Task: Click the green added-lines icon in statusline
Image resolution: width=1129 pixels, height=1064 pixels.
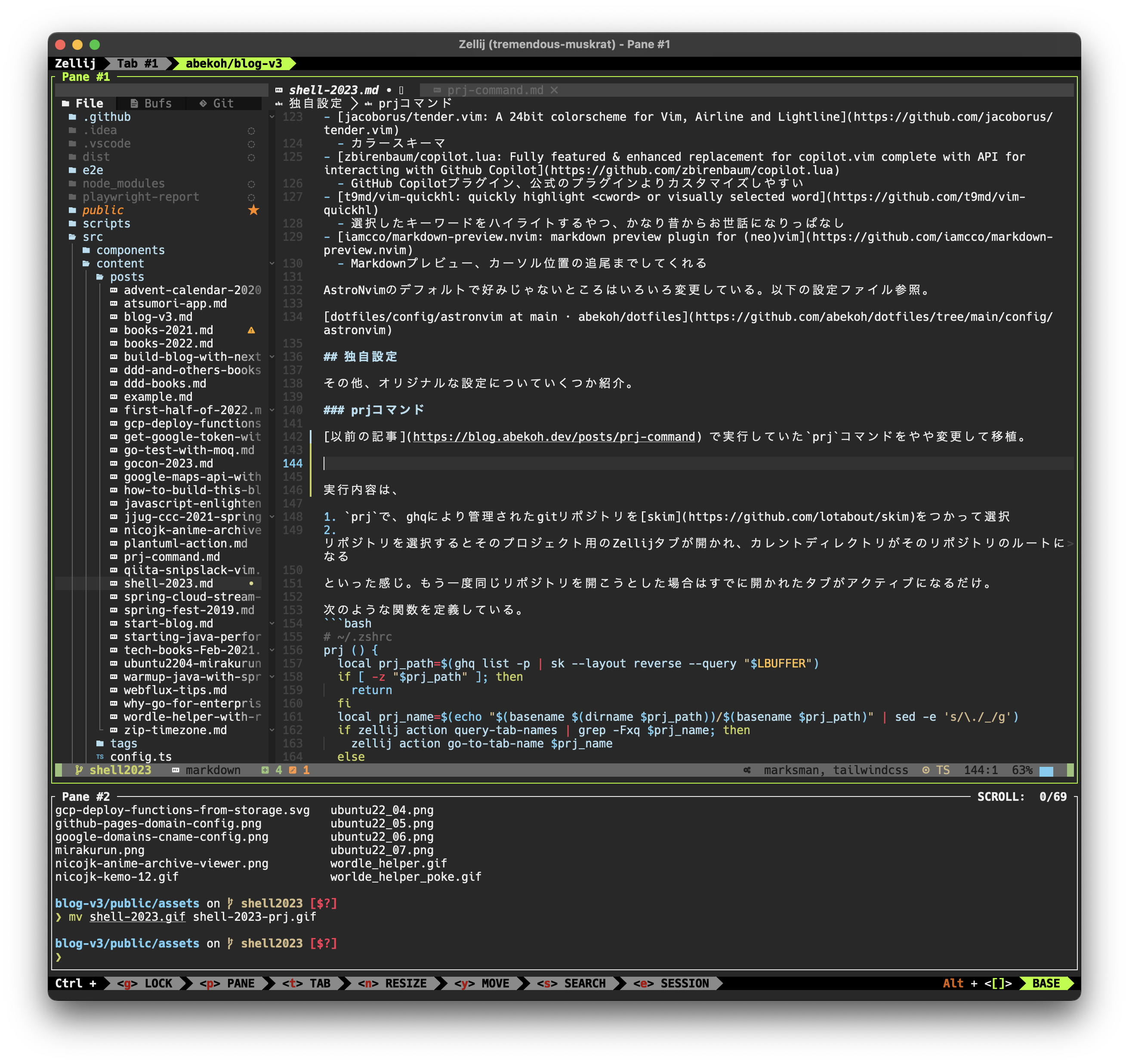Action: tap(265, 770)
